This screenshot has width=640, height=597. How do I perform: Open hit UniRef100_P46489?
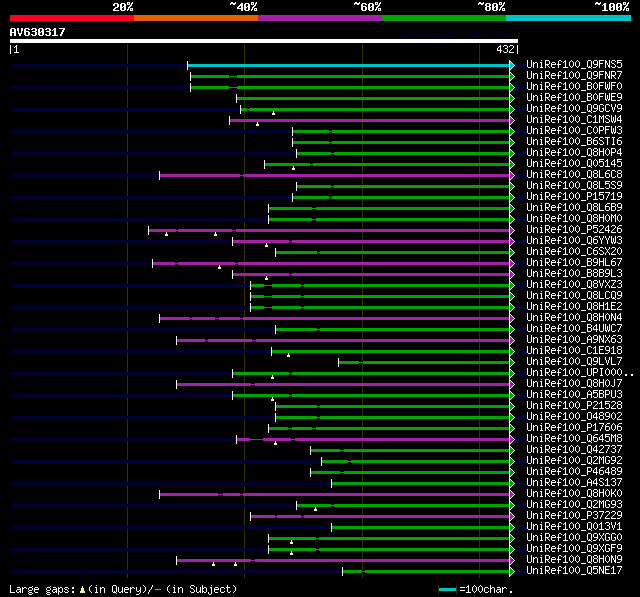tap(574, 472)
